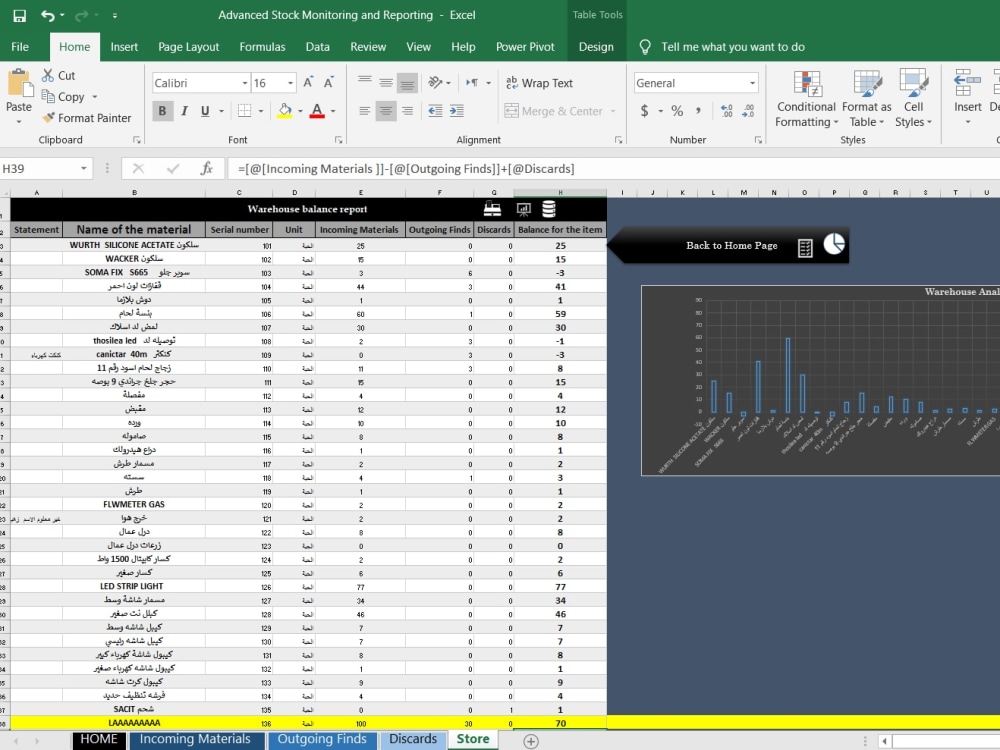Open font name Calibri dropdown
1000x750 pixels.
(x=245, y=83)
